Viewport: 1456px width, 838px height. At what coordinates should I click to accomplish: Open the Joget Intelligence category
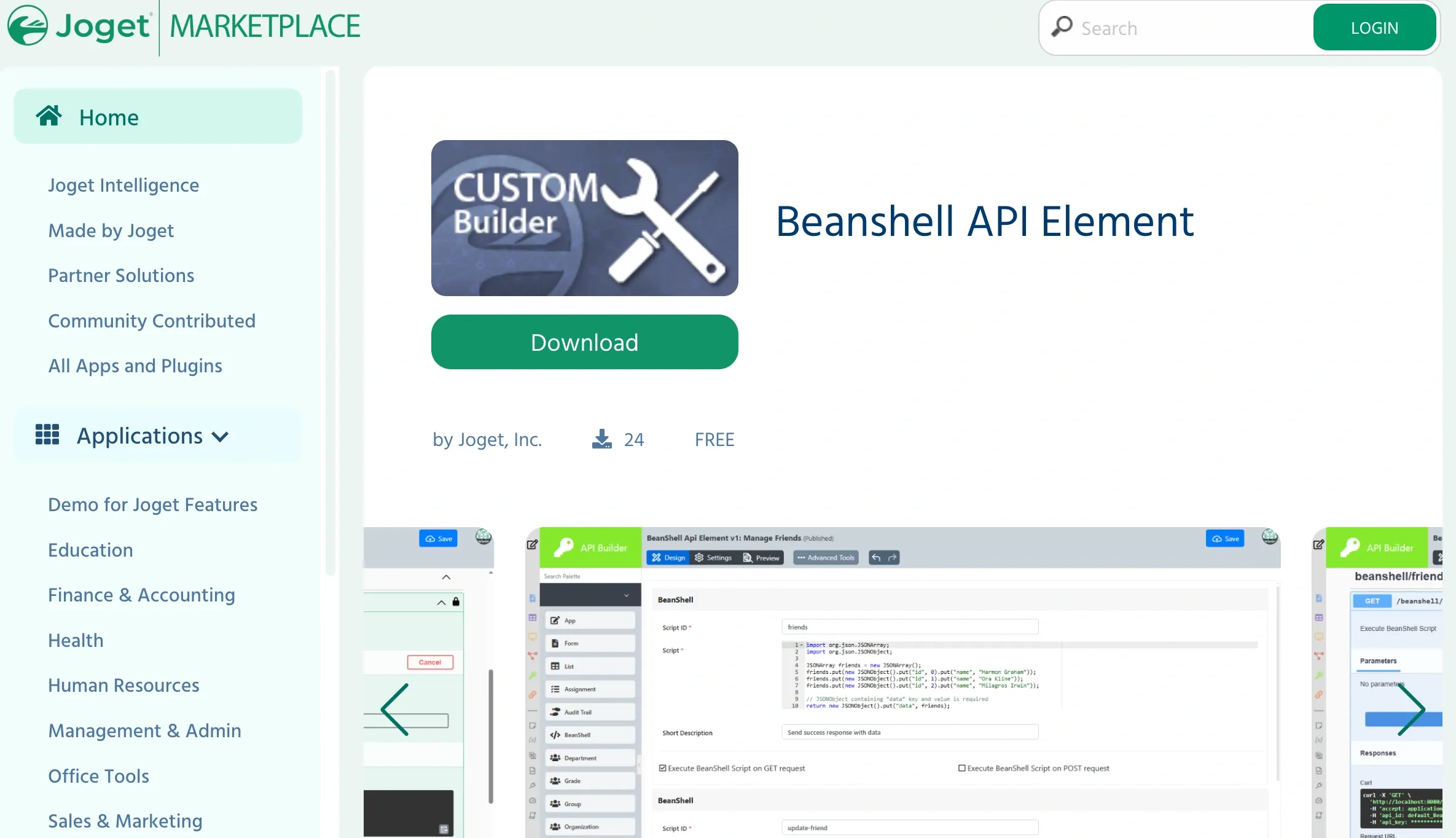(123, 185)
